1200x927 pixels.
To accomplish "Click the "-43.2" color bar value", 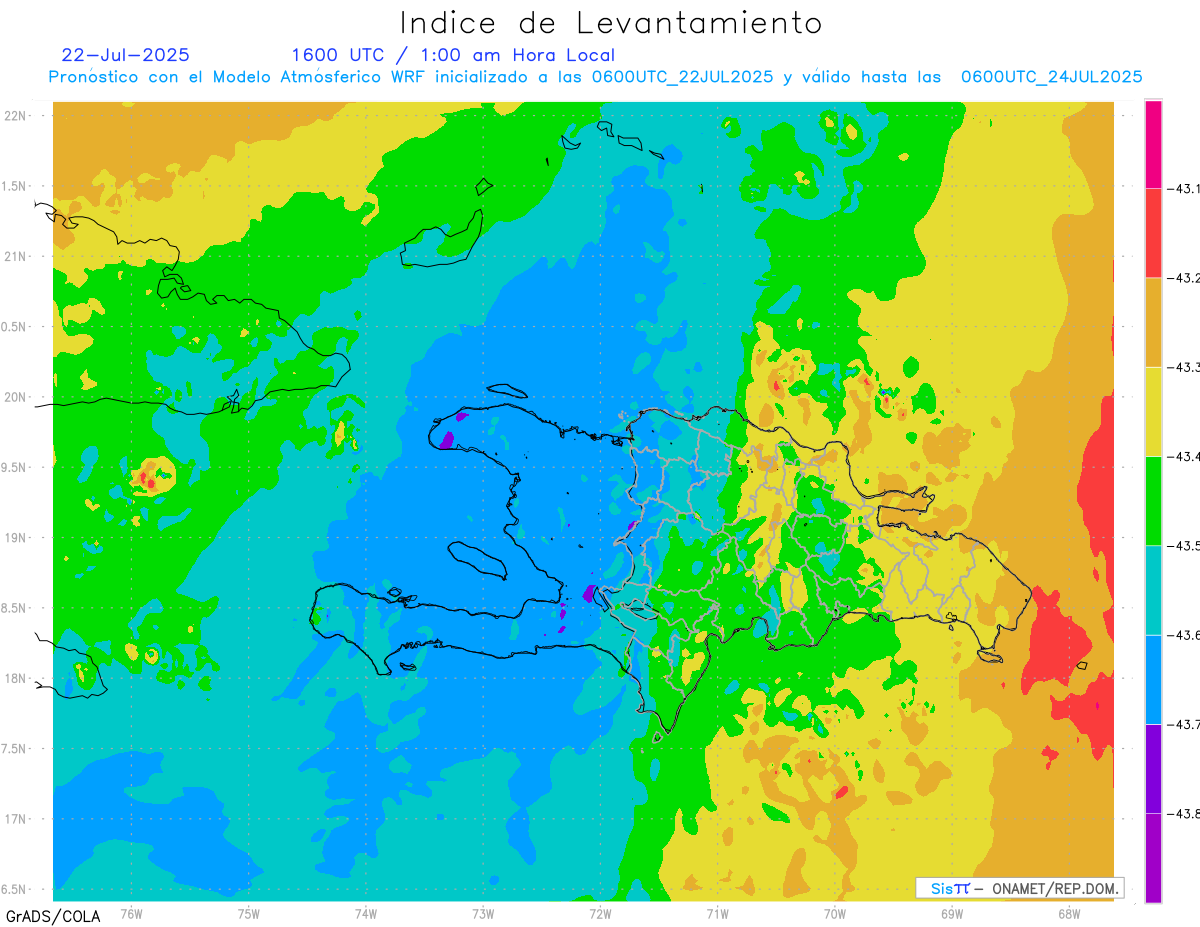I will [1184, 278].
